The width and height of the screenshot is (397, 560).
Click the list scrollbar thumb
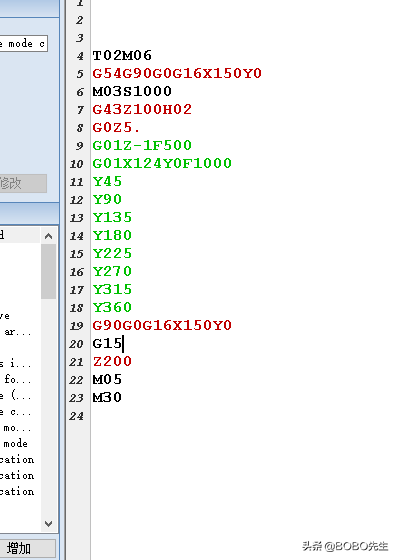[x=49, y=271]
